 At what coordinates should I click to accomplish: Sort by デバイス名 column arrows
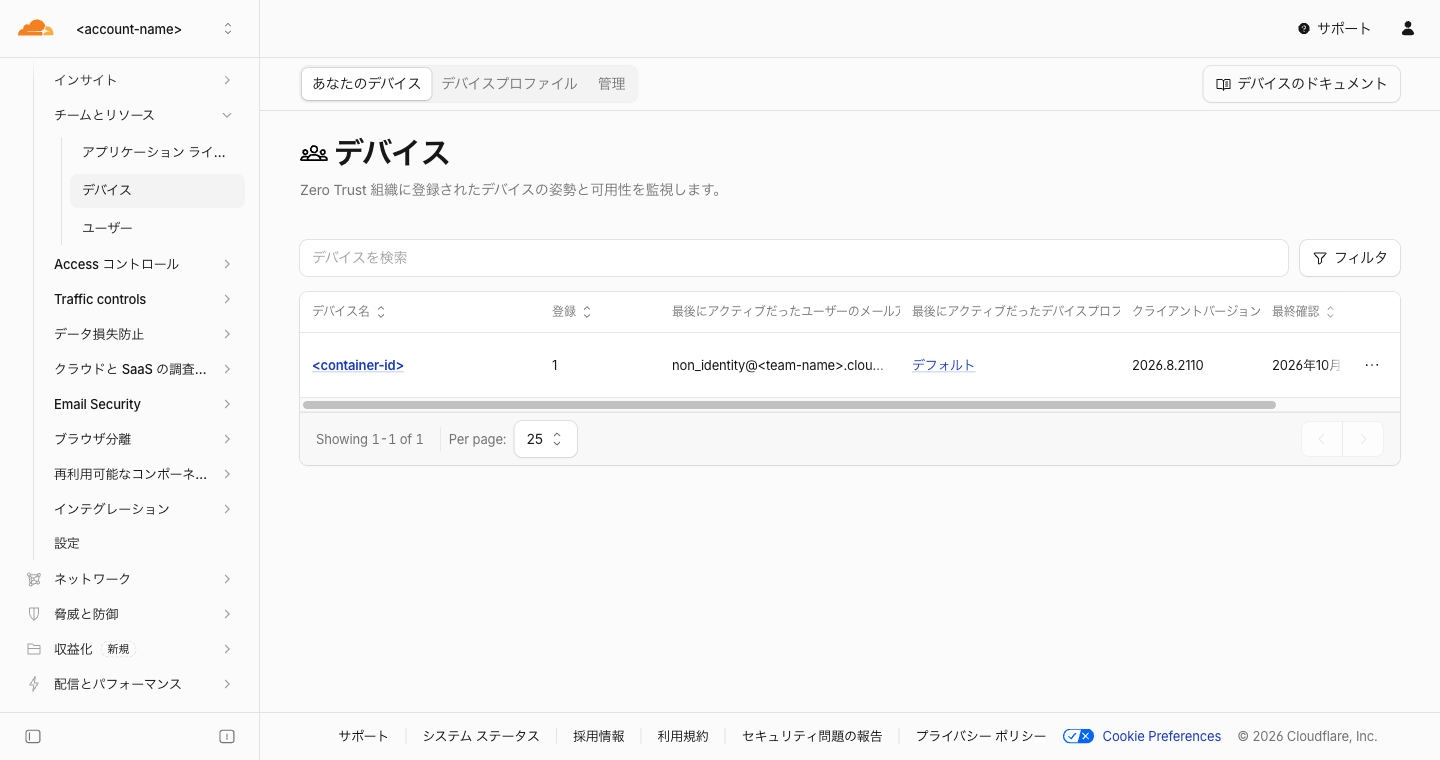(x=381, y=312)
